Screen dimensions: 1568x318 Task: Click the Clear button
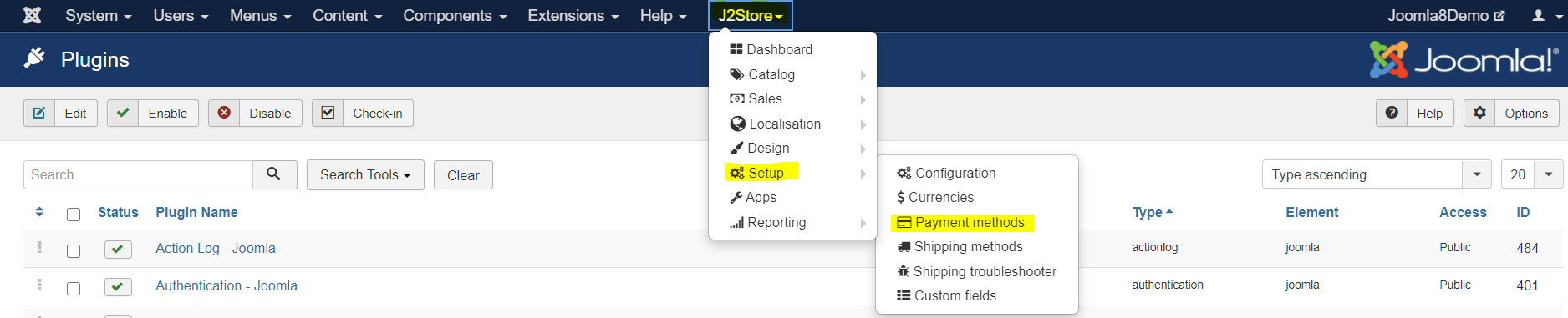tap(463, 174)
